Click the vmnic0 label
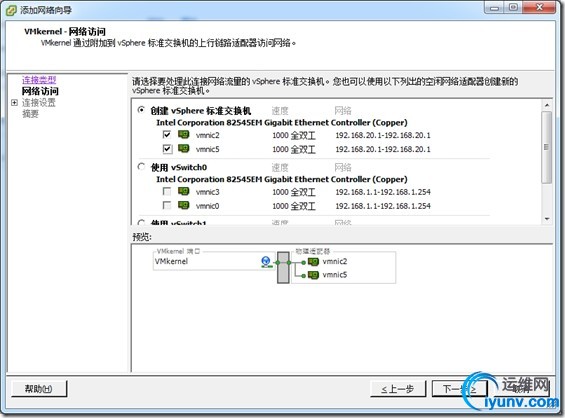This screenshot has height=418, width=565. [x=208, y=206]
